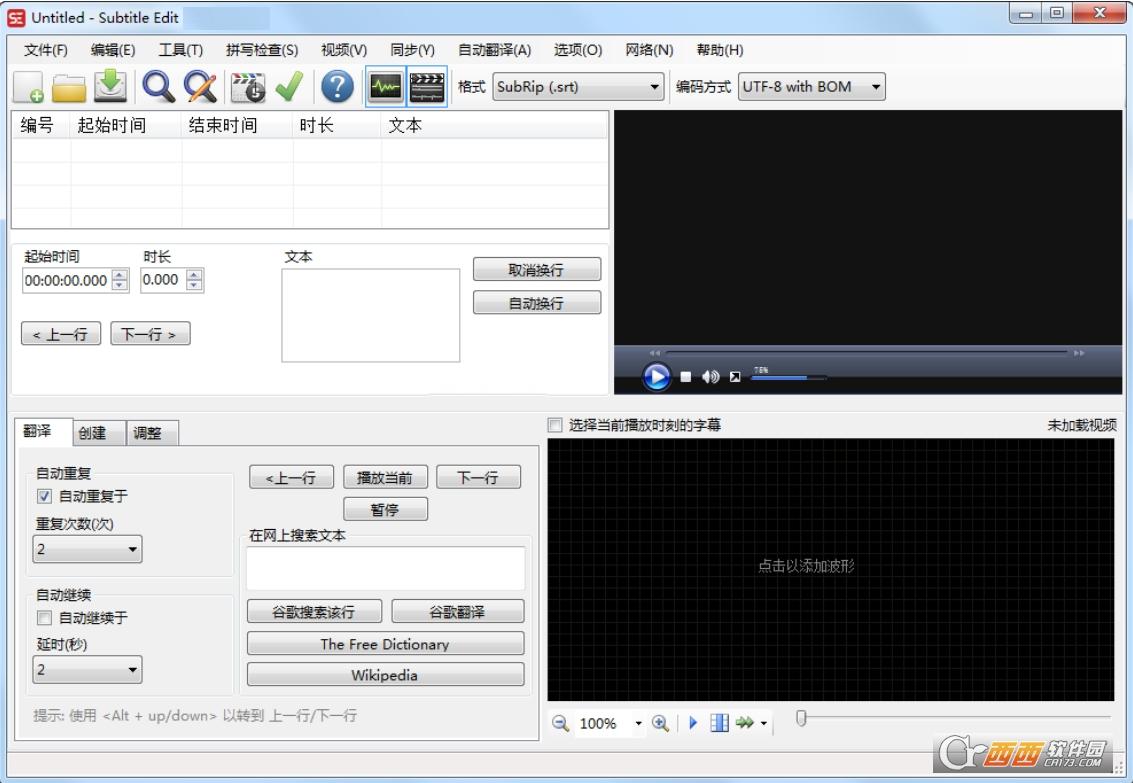Click the 谷歌翻译 button
The width and height of the screenshot is (1133, 783).
[457, 612]
